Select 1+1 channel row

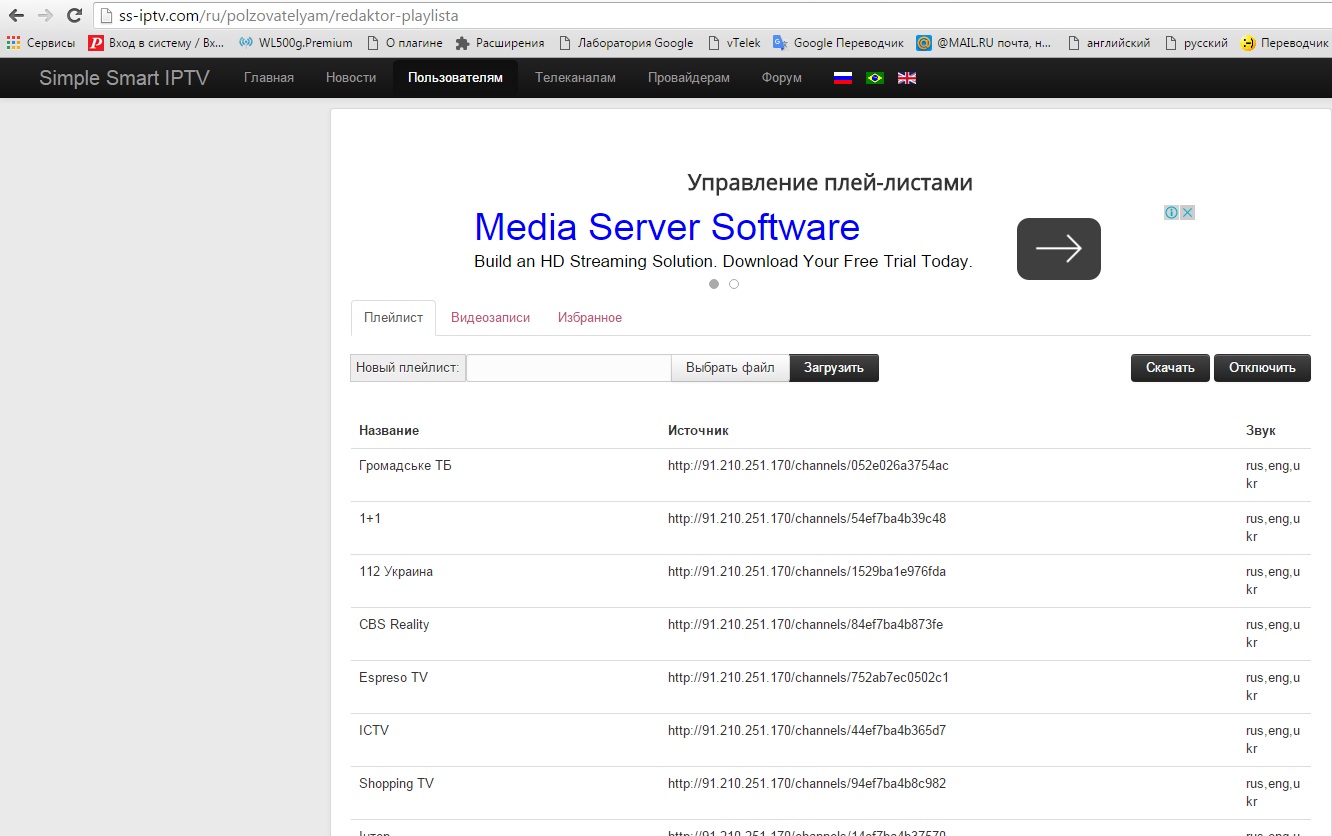click(x=830, y=528)
